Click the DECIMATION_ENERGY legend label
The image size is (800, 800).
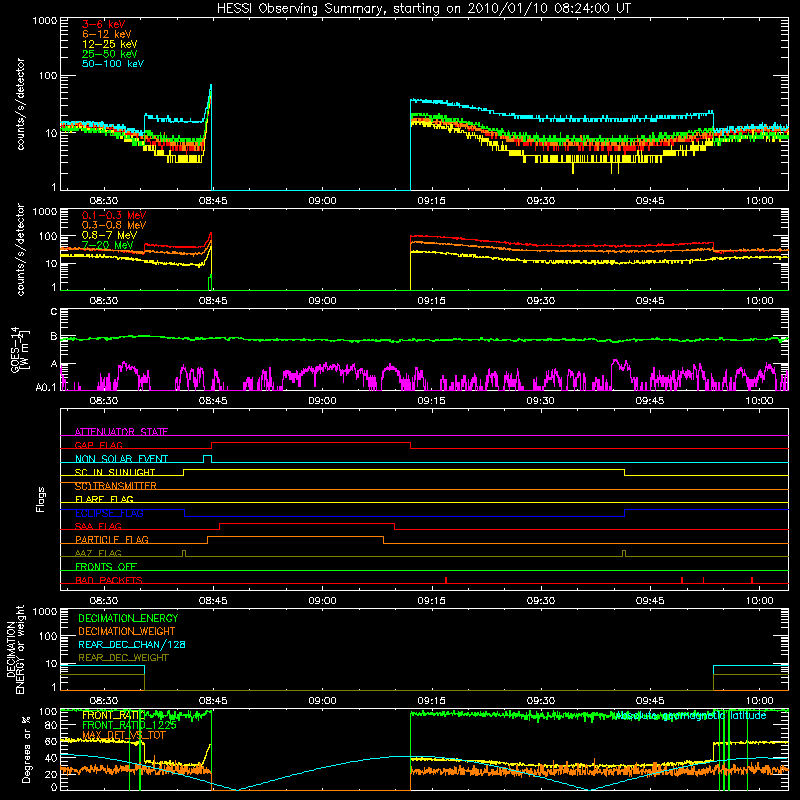(128, 618)
